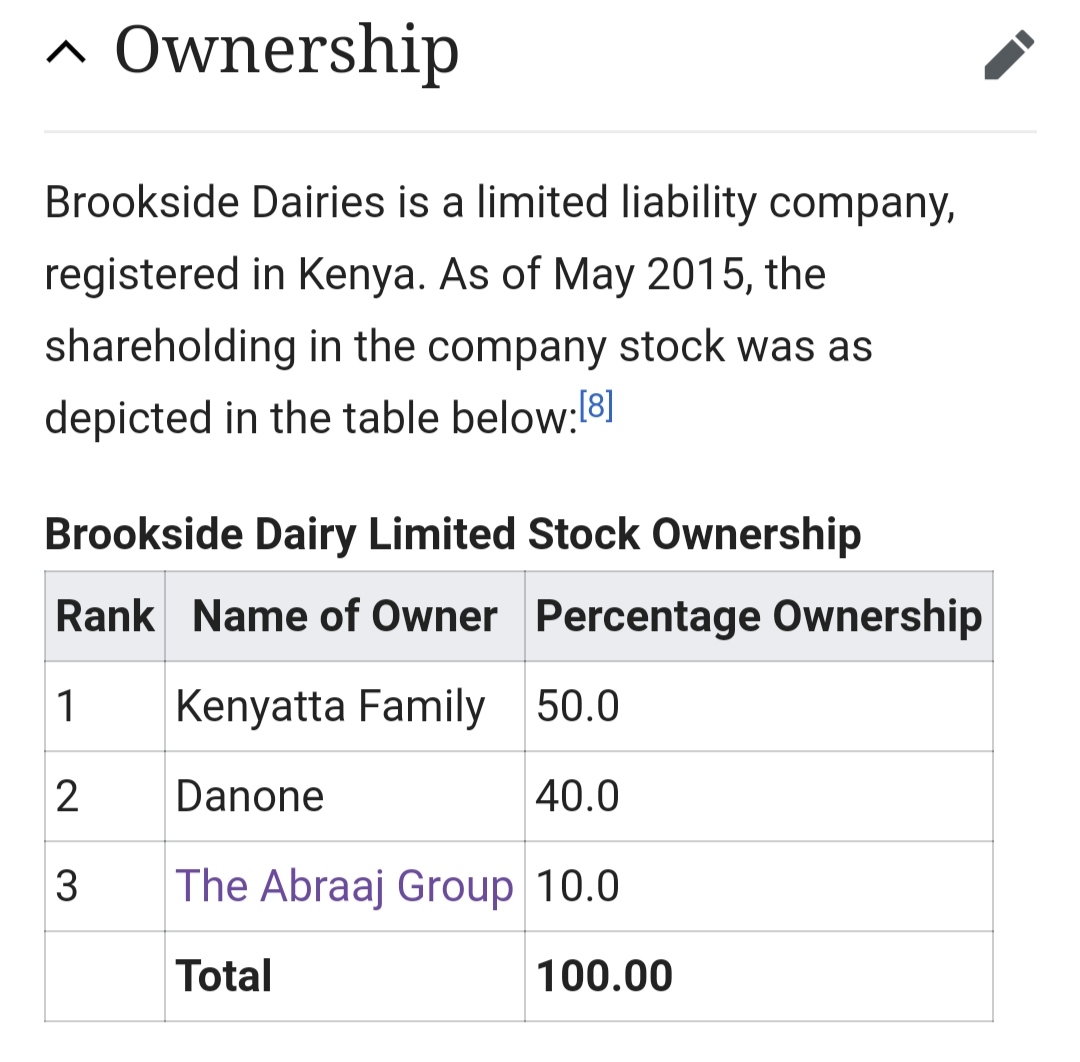1080x1062 pixels.
Task: Click the 40.0 percentage cell
Action: click(x=578, y=797)
